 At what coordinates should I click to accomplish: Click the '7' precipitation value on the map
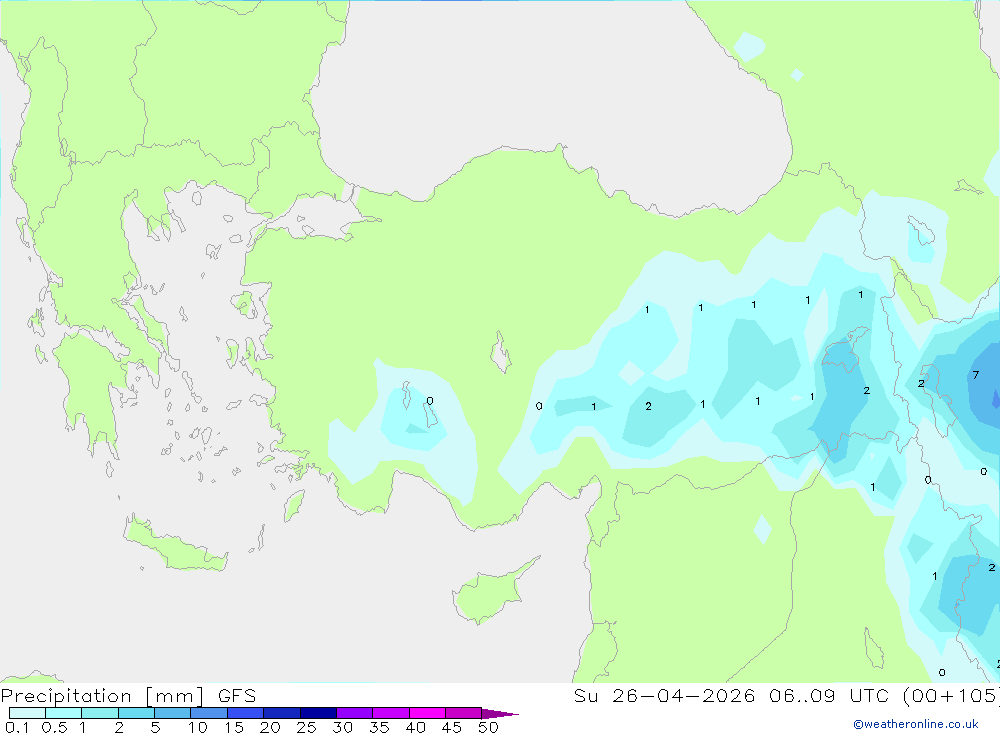[976, 375]
